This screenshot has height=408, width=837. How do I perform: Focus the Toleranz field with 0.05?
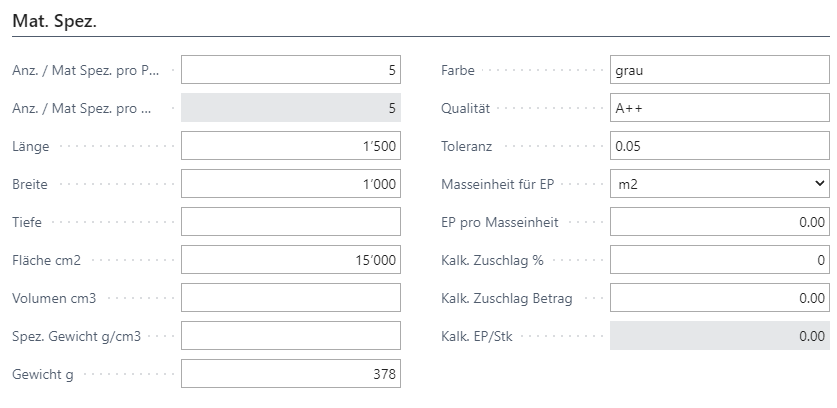(720, 146)
